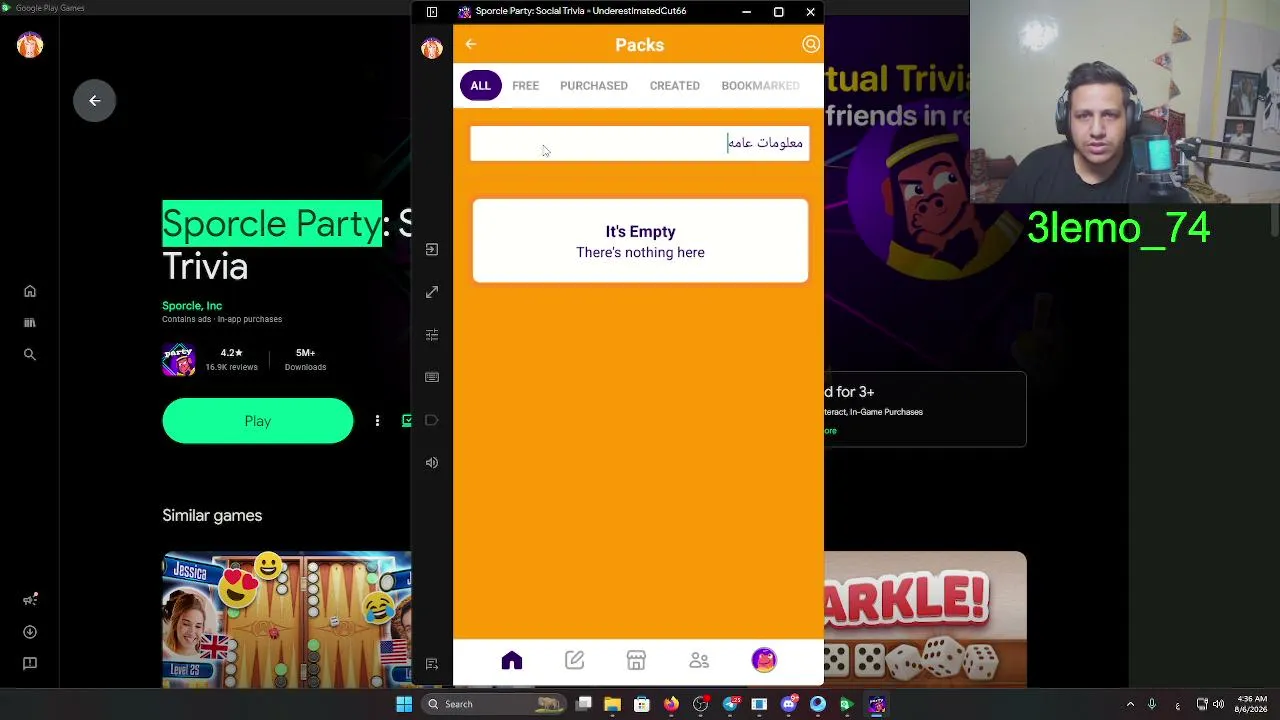Open the Sporcle, Inc developer link
This screenshot has width=1280, height=720.
click(x=192, y=306)
